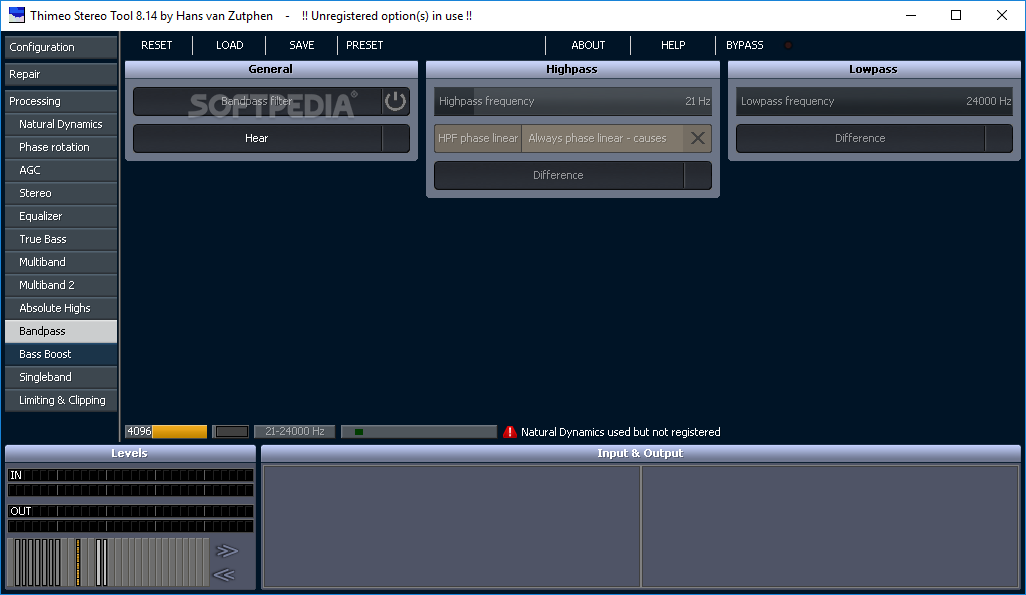Collapse levels with the left double-arrow icon
The width and height of the screenshot is (1026, 595).
click(x=224, y=575)
